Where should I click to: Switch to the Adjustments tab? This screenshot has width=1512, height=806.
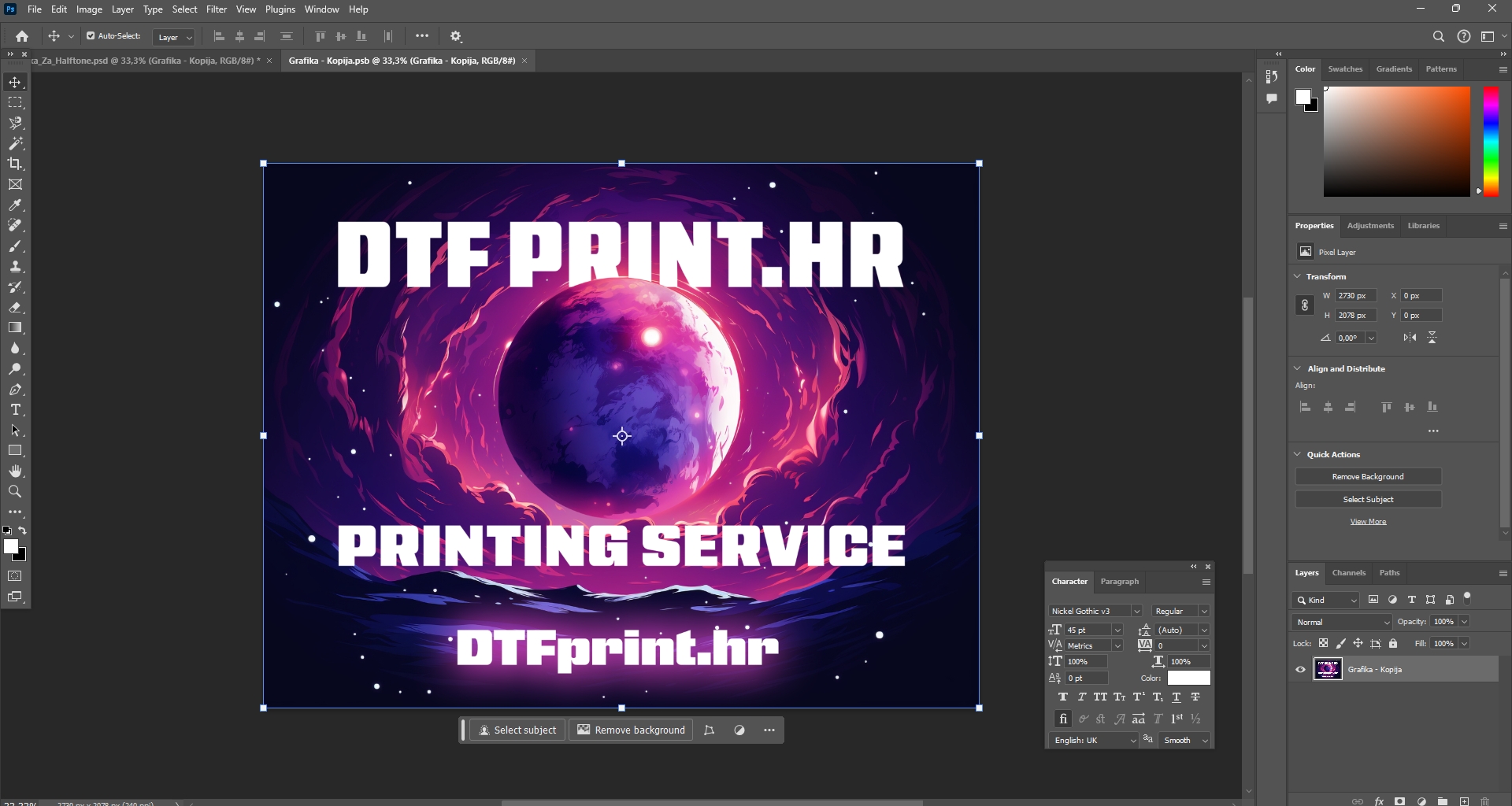pos(1370,225)
